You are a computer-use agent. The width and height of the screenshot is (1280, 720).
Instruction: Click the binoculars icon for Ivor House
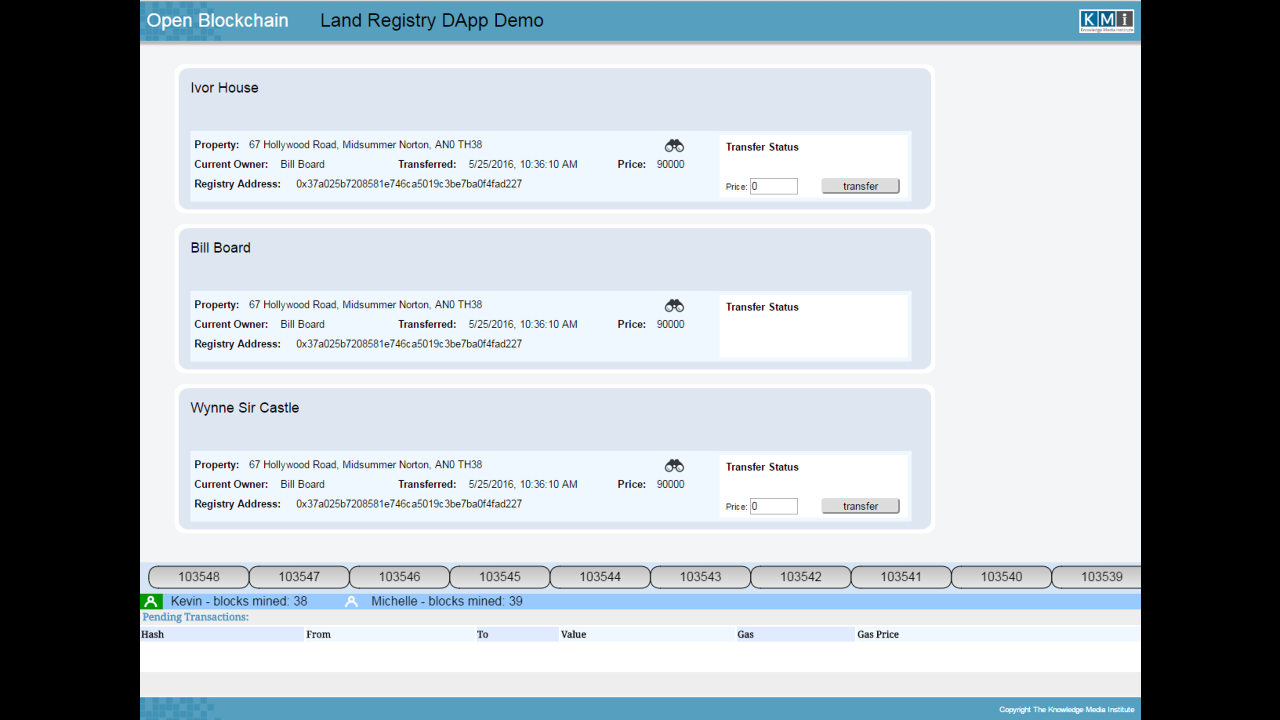tap(674, 144)
